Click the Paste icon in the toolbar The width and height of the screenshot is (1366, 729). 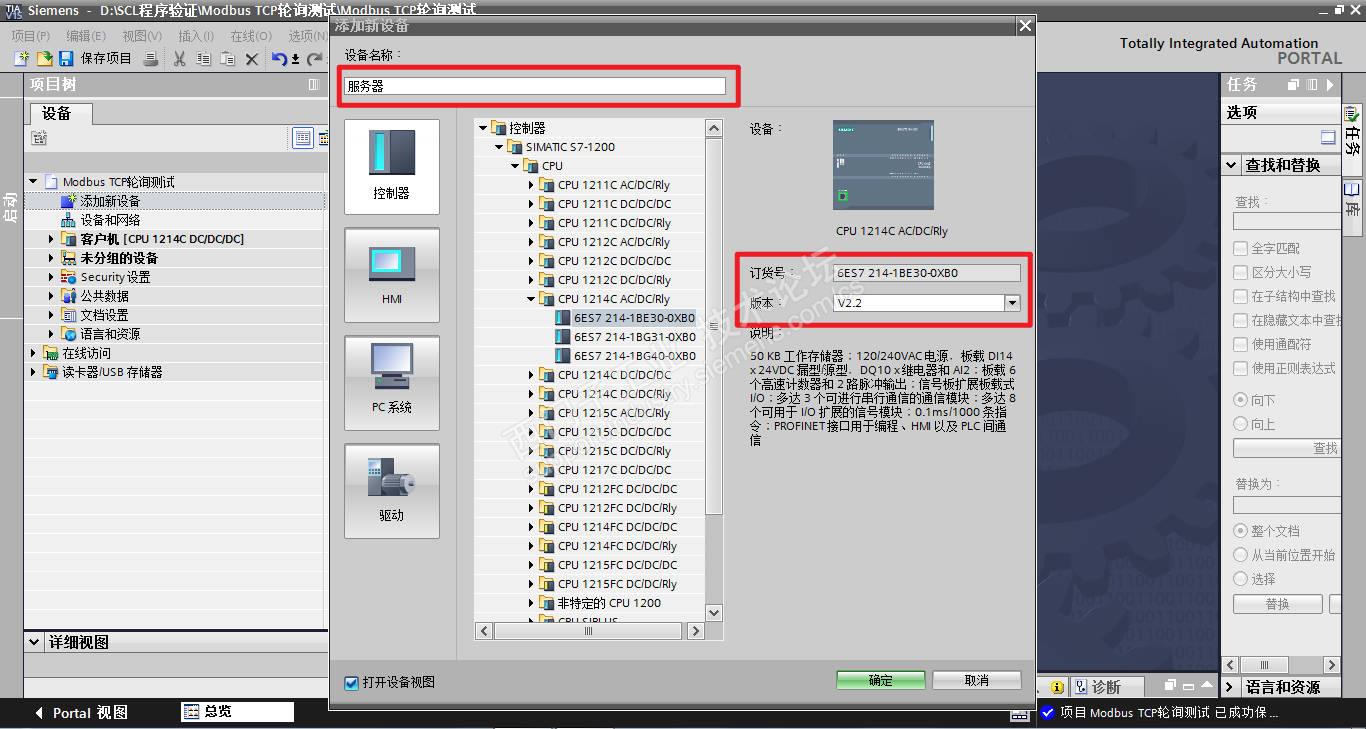228,59
